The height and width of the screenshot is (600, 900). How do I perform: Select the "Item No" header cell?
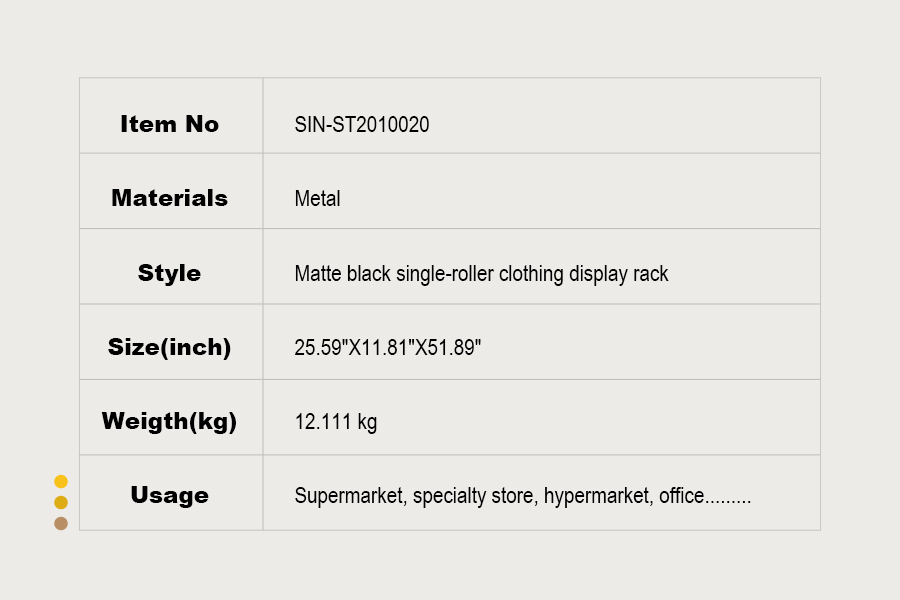(x=169, y=124)
